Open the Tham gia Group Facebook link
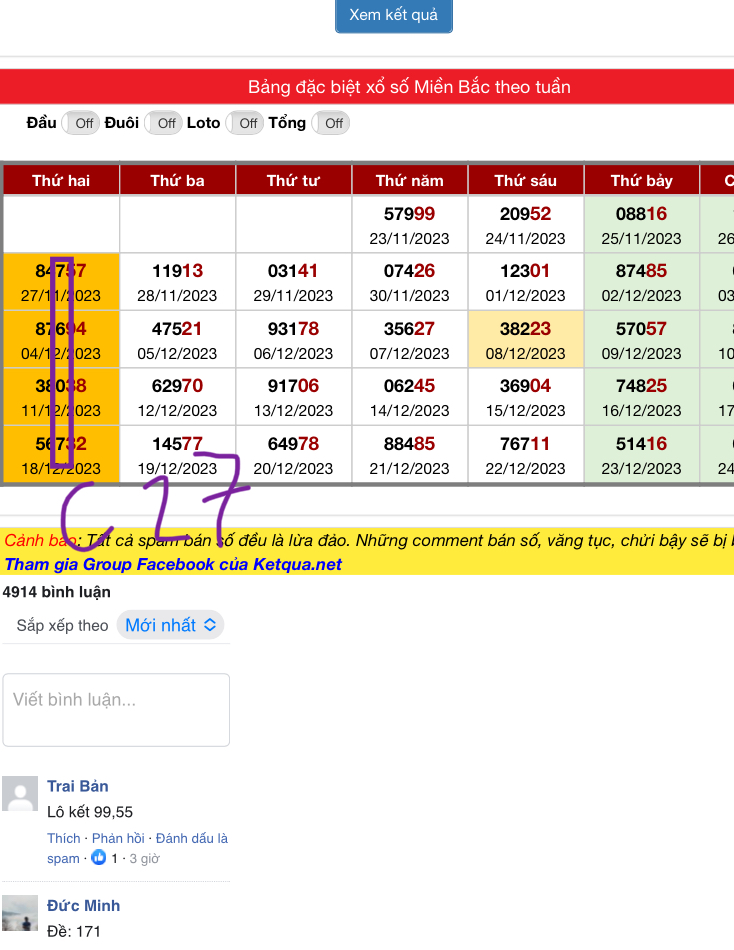The width and height of the screenshot is (734, 950). click(173, 564)
